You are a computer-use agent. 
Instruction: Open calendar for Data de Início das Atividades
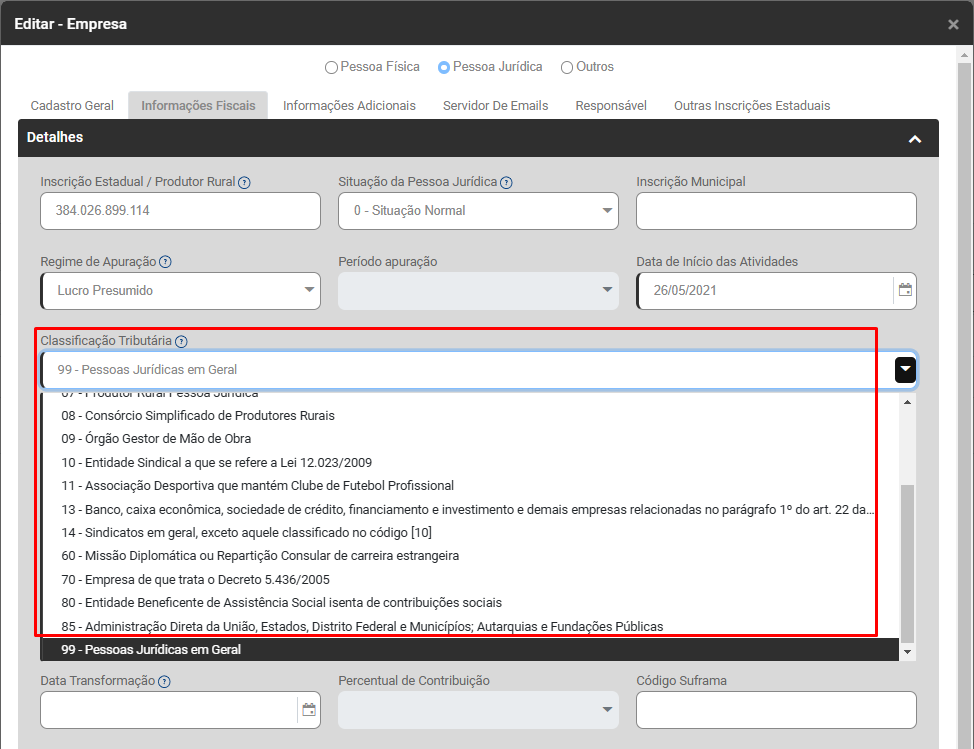point(905,291)
